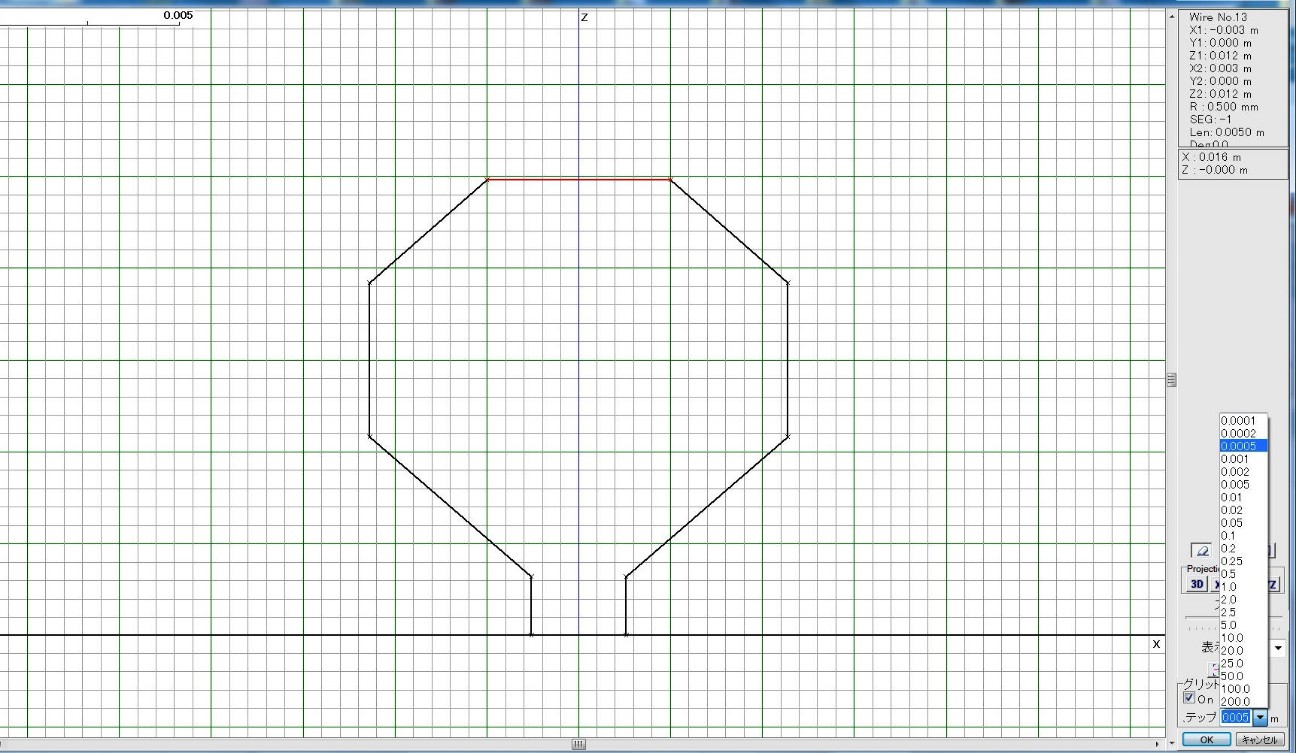Click the horizontal scrollbar right arrow
Viewport: 1296px width, 753px height.
[x=1160, y=745]
